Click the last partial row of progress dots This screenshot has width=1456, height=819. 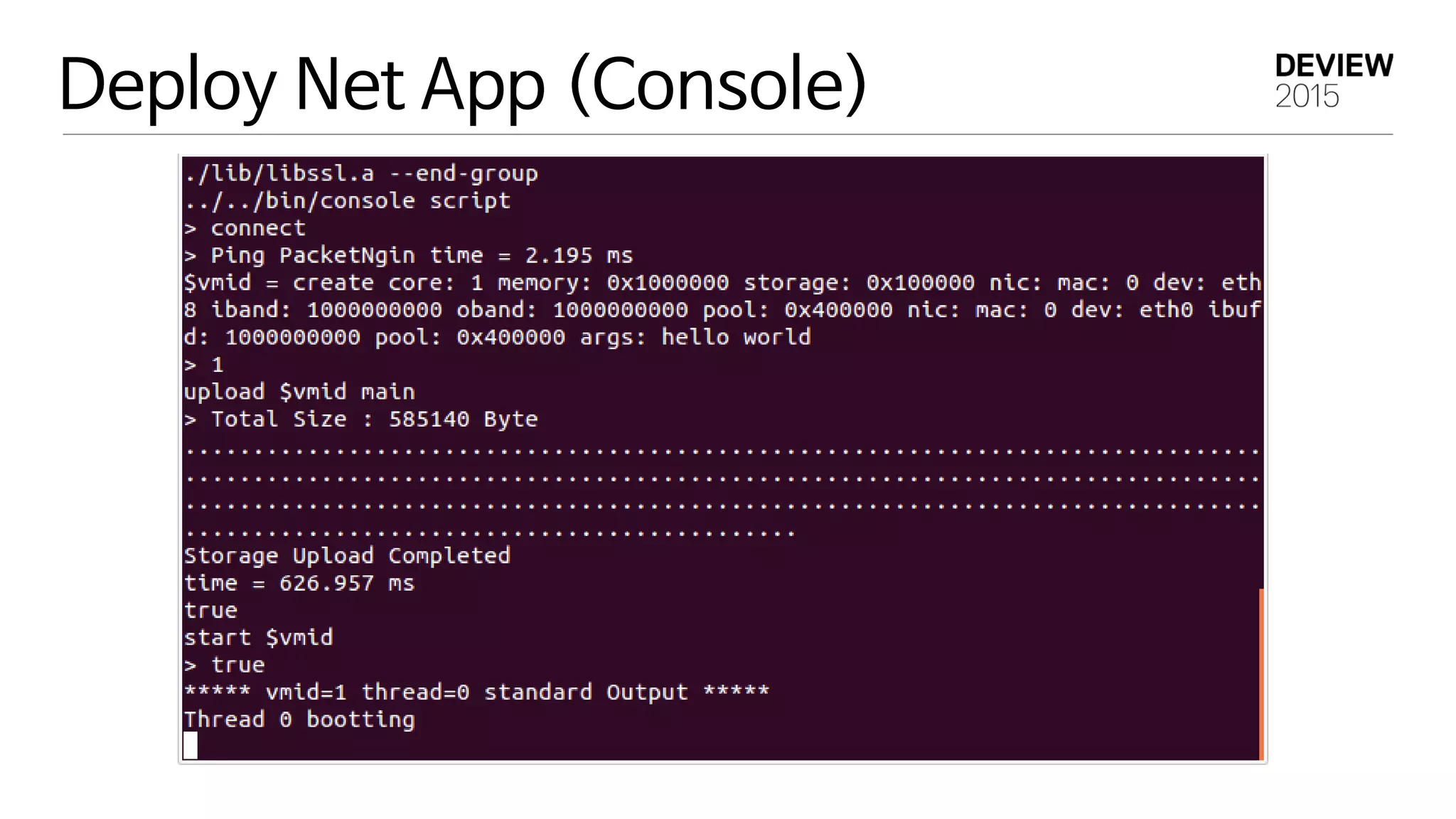(x=489, y=532)
